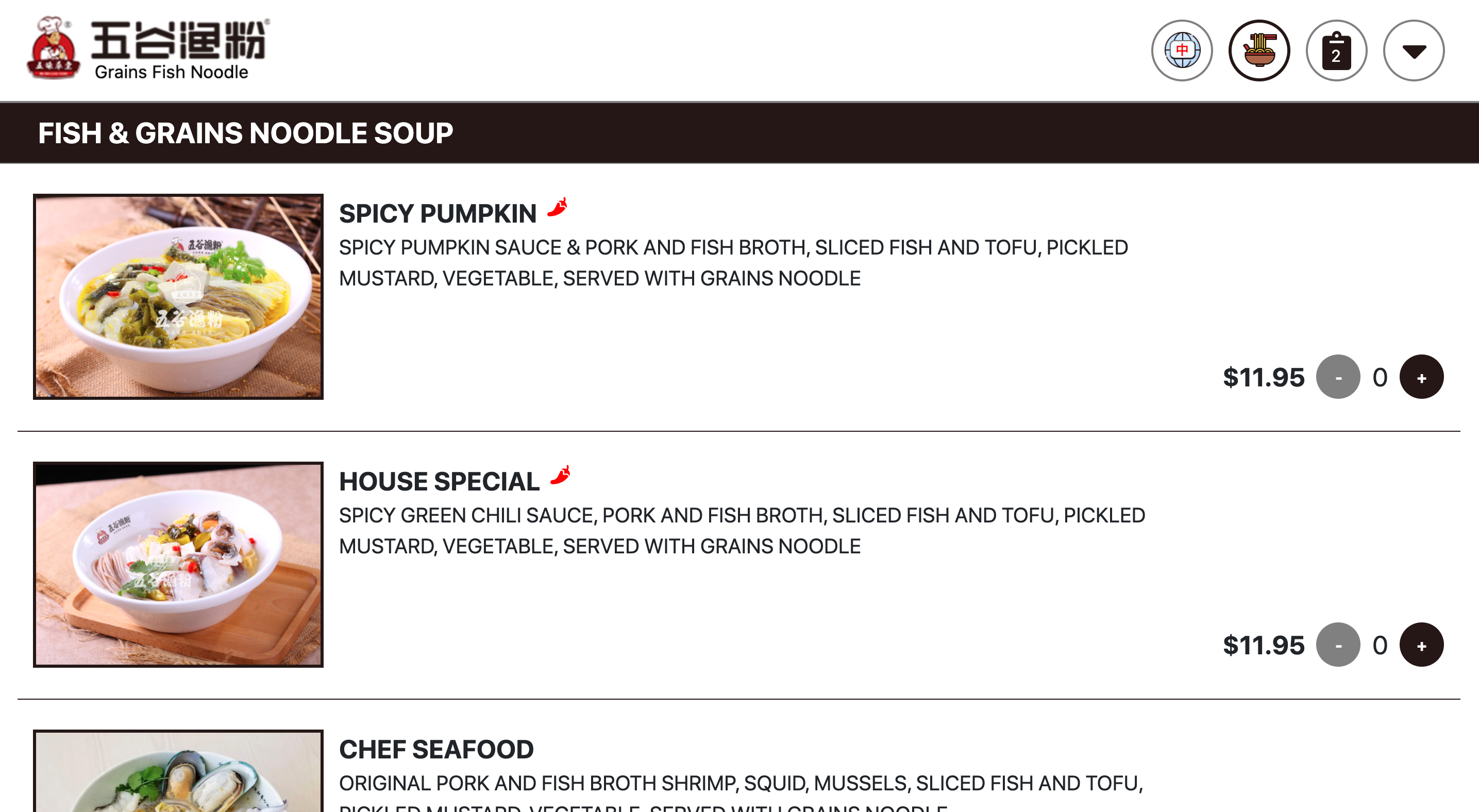Open the order clipboard showing 2 items
The image size is (1479, 812).
tap(1337, 50)
